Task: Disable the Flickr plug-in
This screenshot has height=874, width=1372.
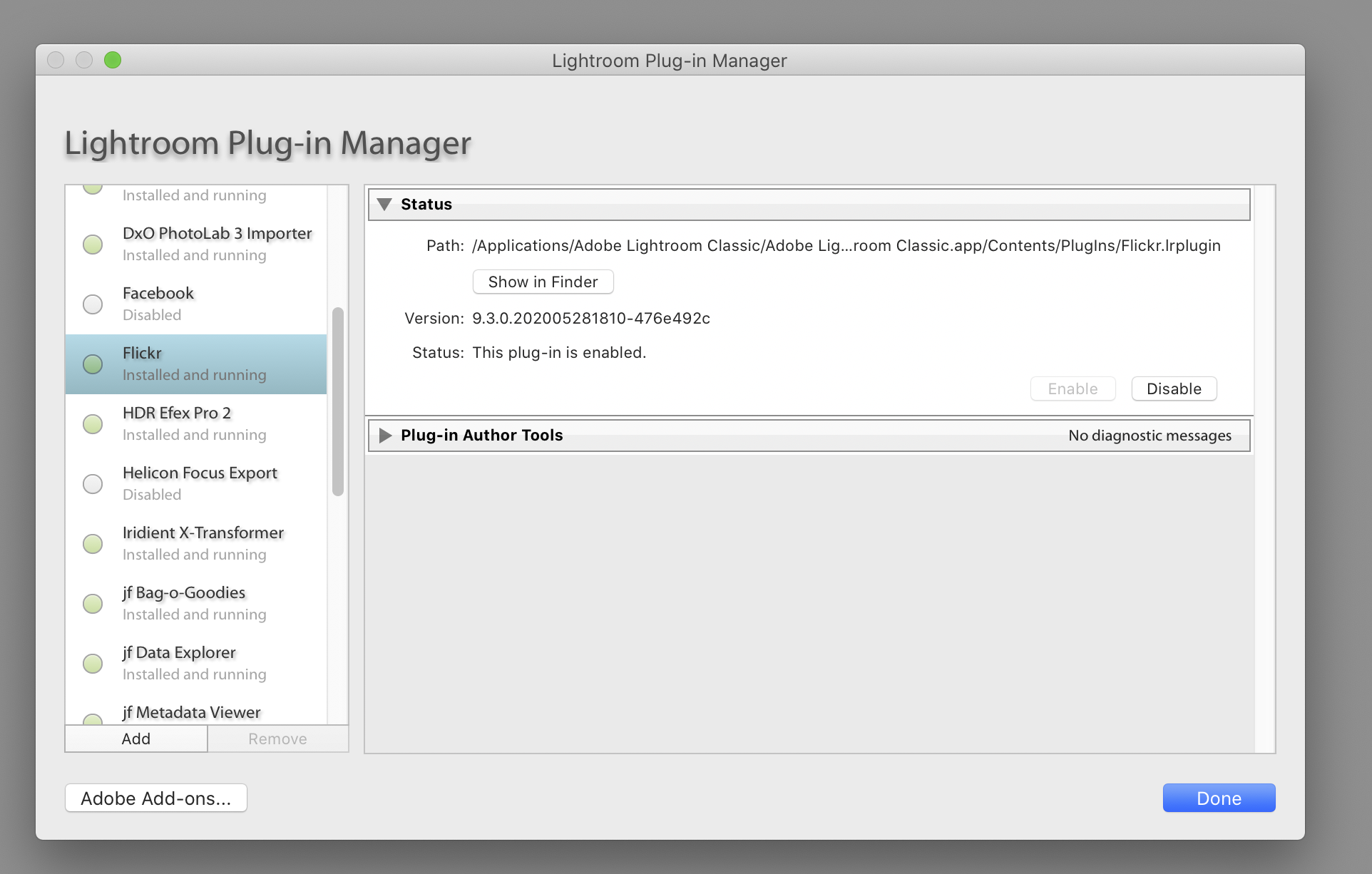Action: tap(1174, 389)
